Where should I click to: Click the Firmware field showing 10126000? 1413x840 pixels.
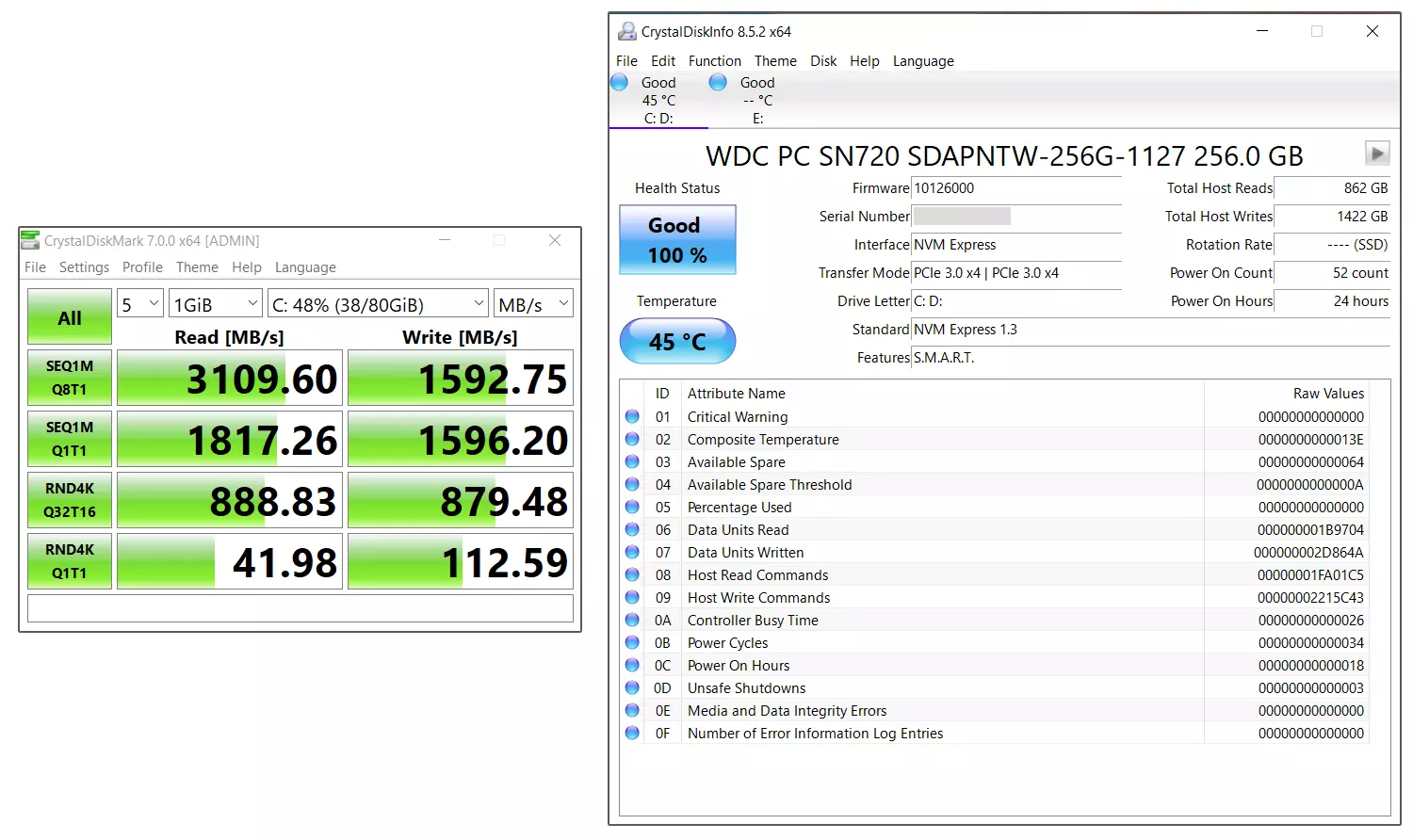[1016, 188]
